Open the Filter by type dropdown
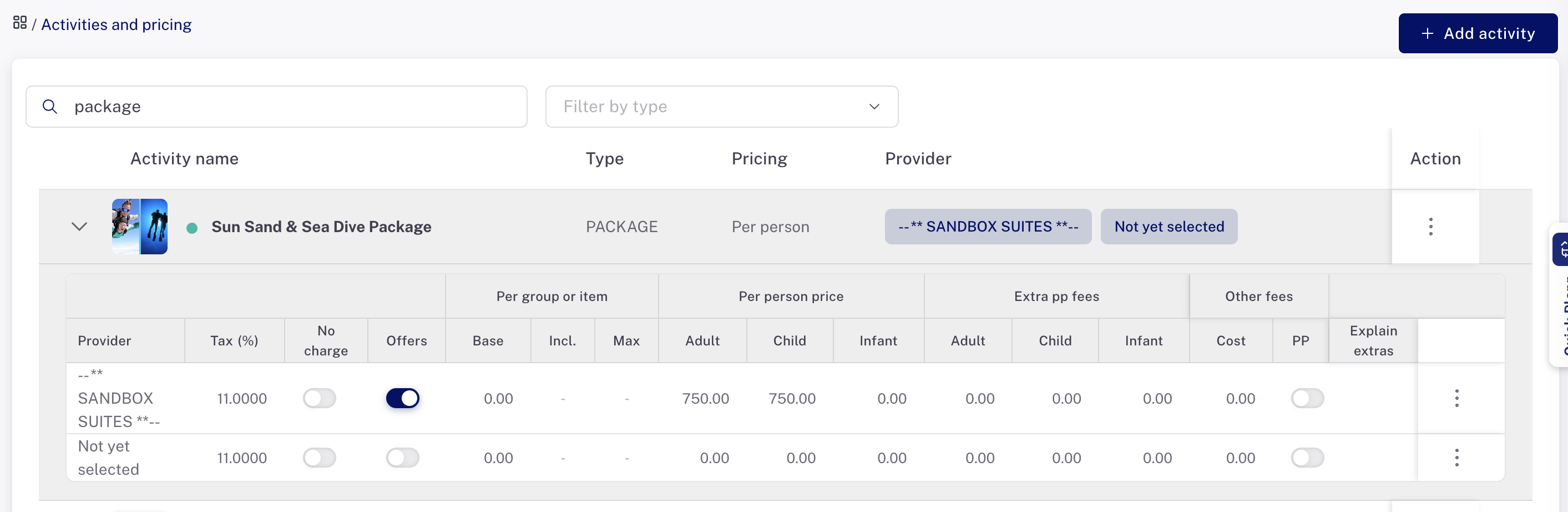This screenshot has height=512, width=1568. coord(721,107)
